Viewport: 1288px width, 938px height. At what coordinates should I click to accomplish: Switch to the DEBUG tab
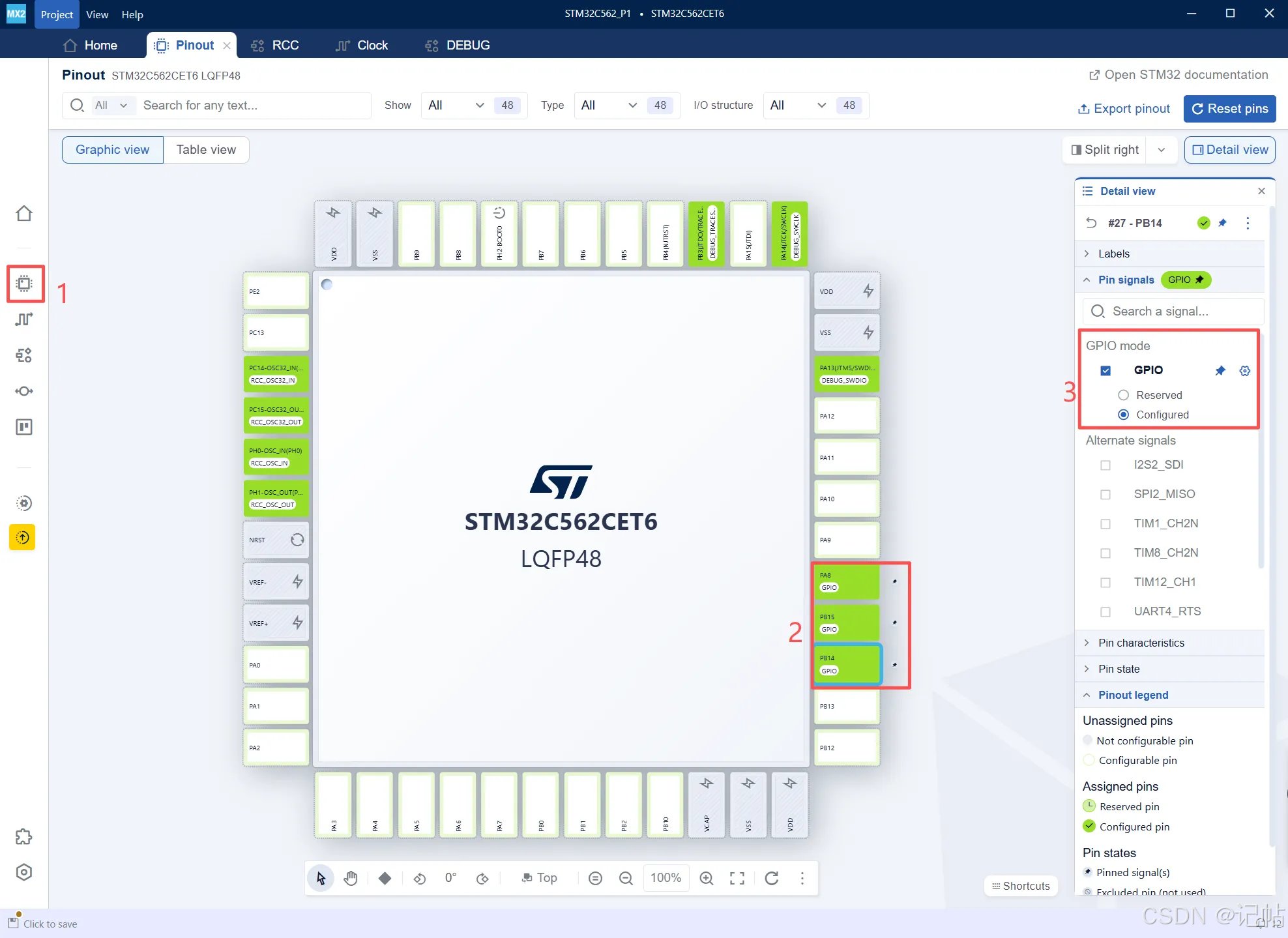click(458, 45)
